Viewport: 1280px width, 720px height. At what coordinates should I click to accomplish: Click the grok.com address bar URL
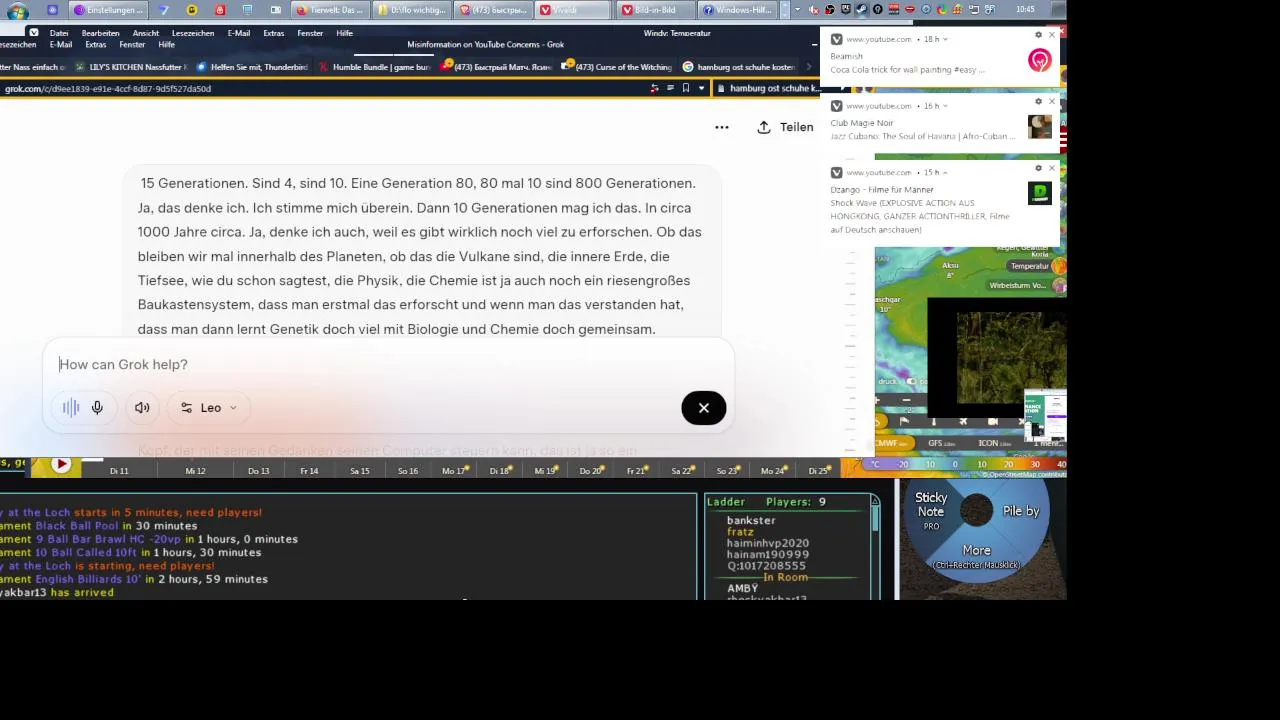tap(108, 88)
